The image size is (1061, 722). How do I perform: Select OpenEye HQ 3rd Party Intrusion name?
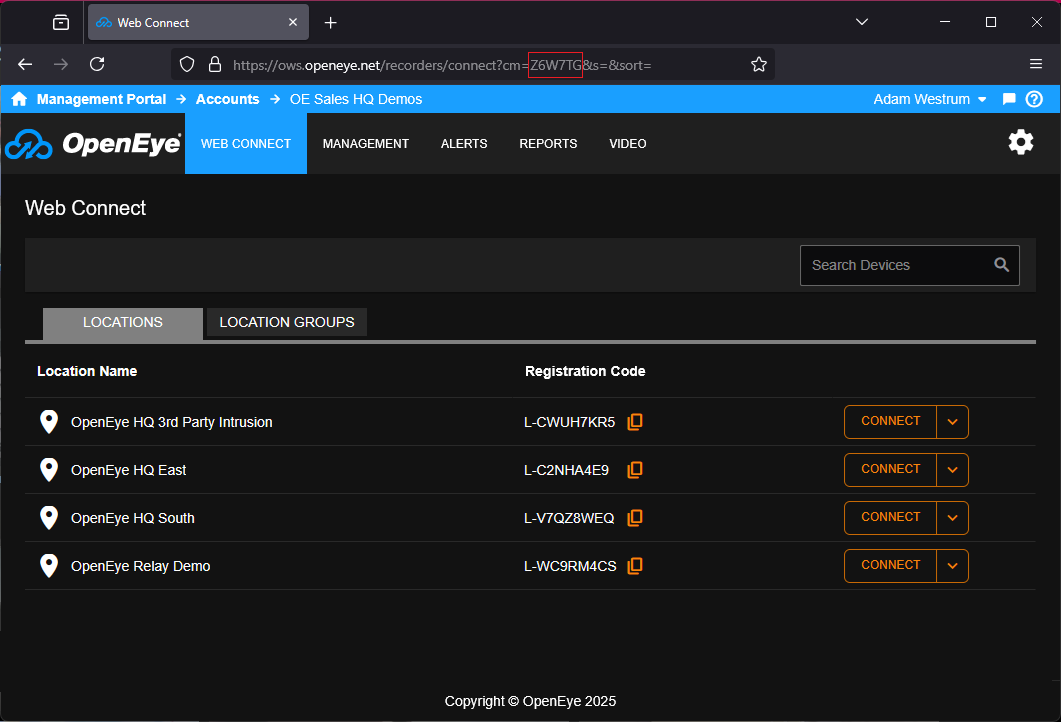tap(172, 422)
